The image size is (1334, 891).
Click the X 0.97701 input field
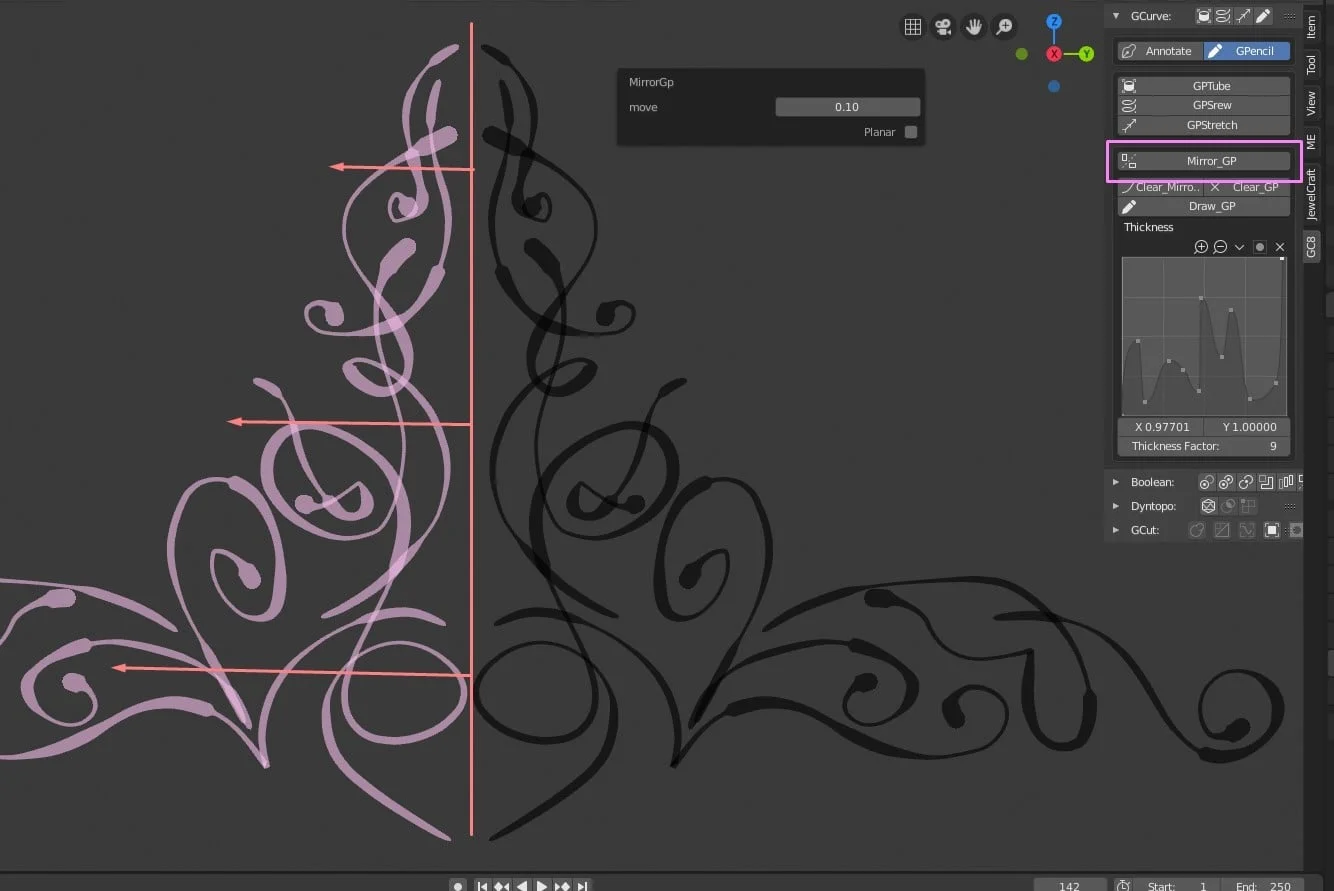[x=1161, y=427]
